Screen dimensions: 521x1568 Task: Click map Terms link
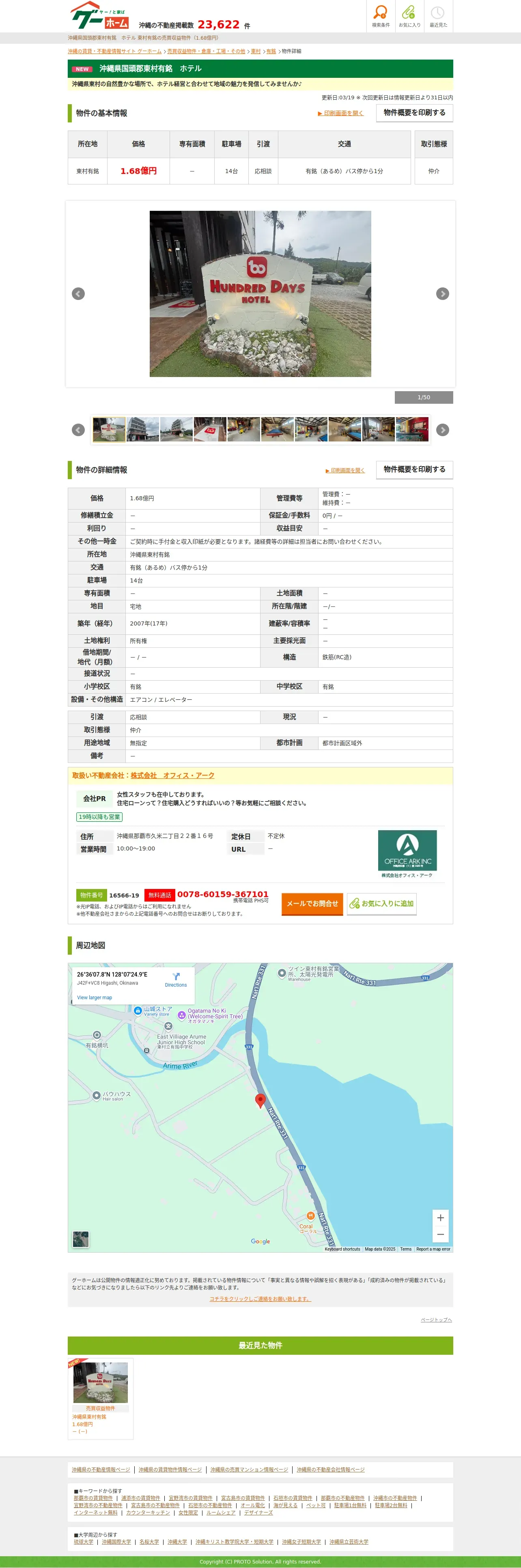point(406,1249)
